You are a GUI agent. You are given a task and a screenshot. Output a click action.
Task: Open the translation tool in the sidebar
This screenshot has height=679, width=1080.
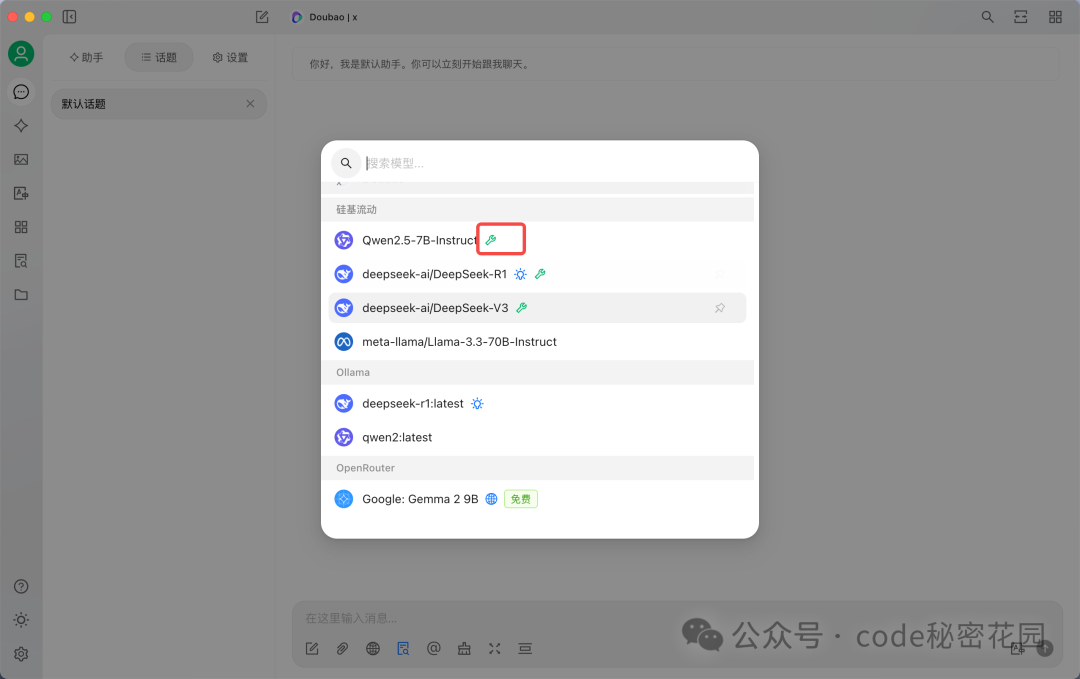(x=21, y=192)
